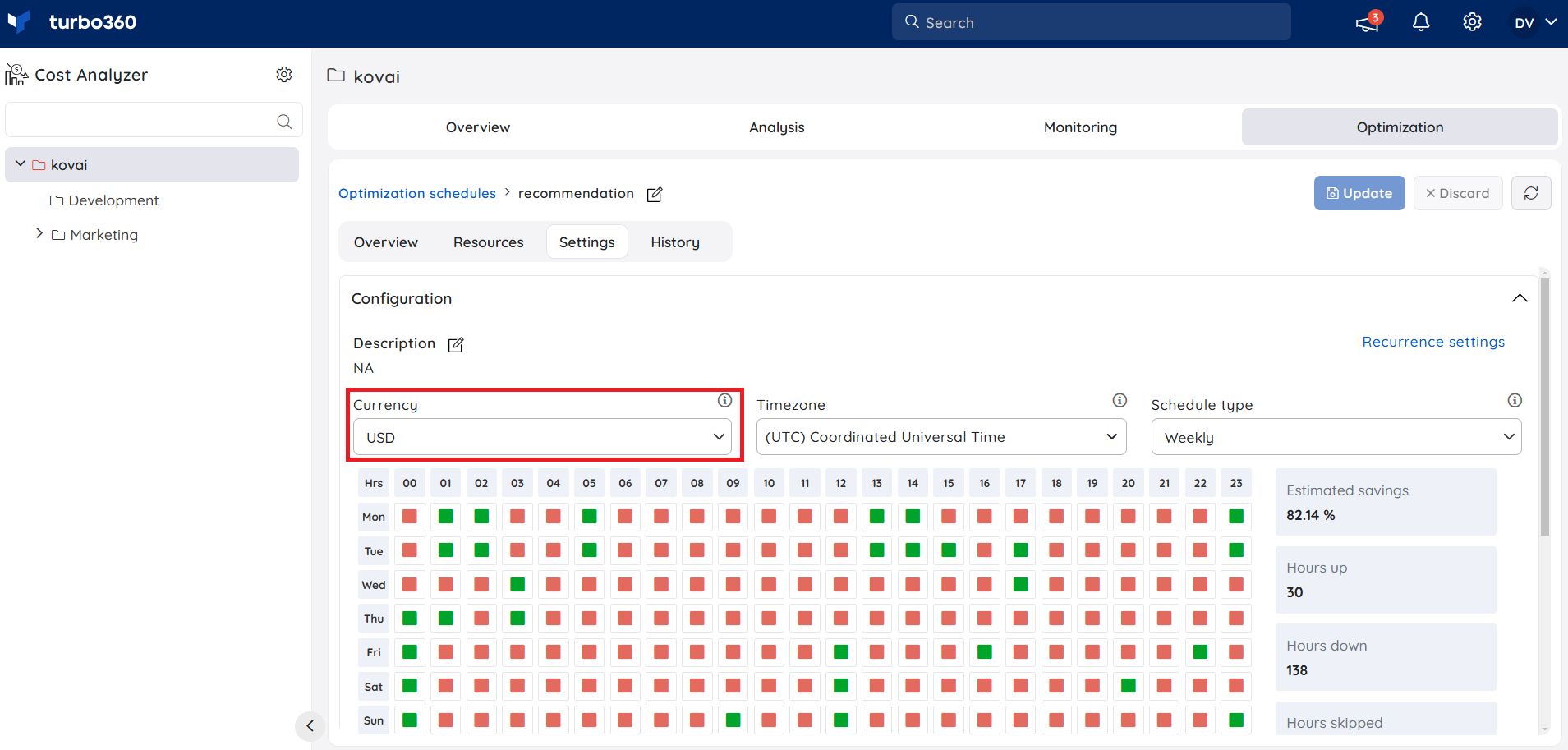Screen dimensions: 1568x750
Task: Switch to the Monitoring tab
Action: coord(1080,127)
